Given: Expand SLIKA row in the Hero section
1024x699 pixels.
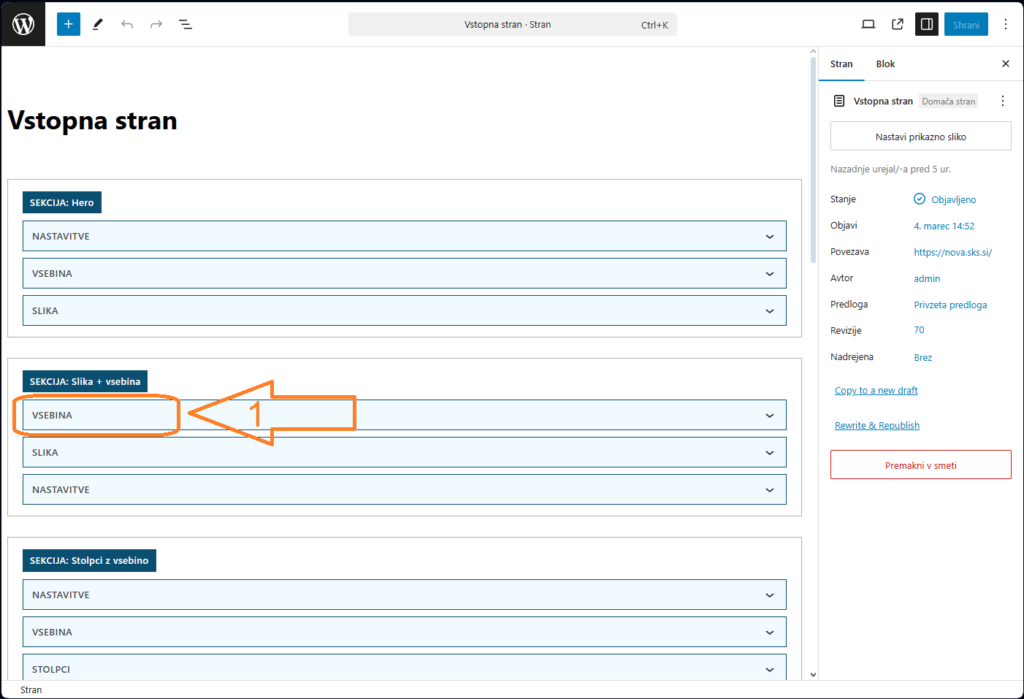Looking at the screenshot, I should pyautogui.click(x=404, y=310).
